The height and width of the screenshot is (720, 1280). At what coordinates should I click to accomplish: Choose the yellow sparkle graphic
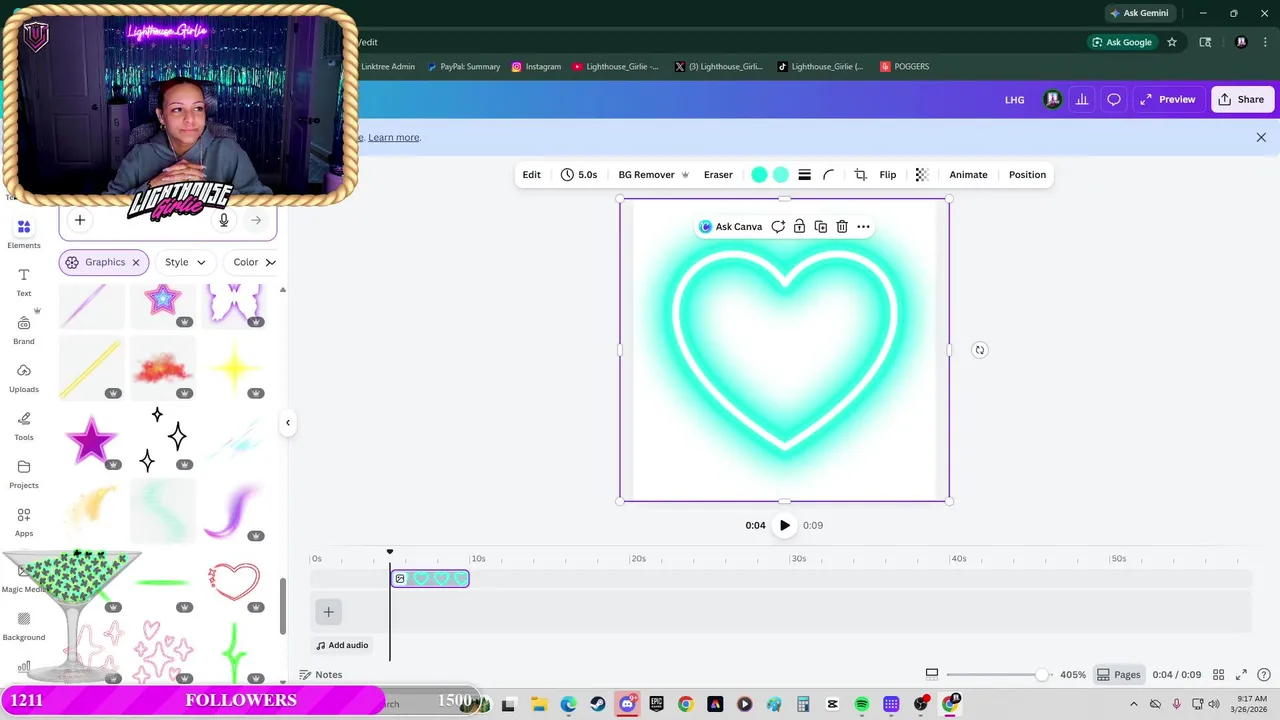(x=233, y=368)
